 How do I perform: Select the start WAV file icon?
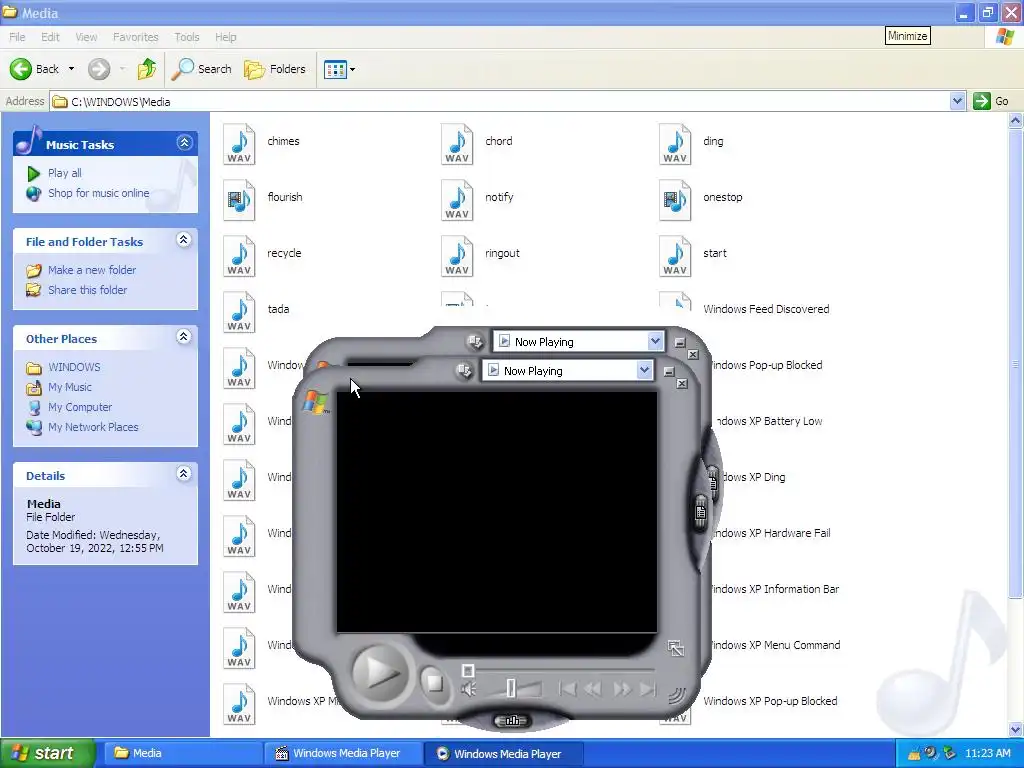pos(675,256)
